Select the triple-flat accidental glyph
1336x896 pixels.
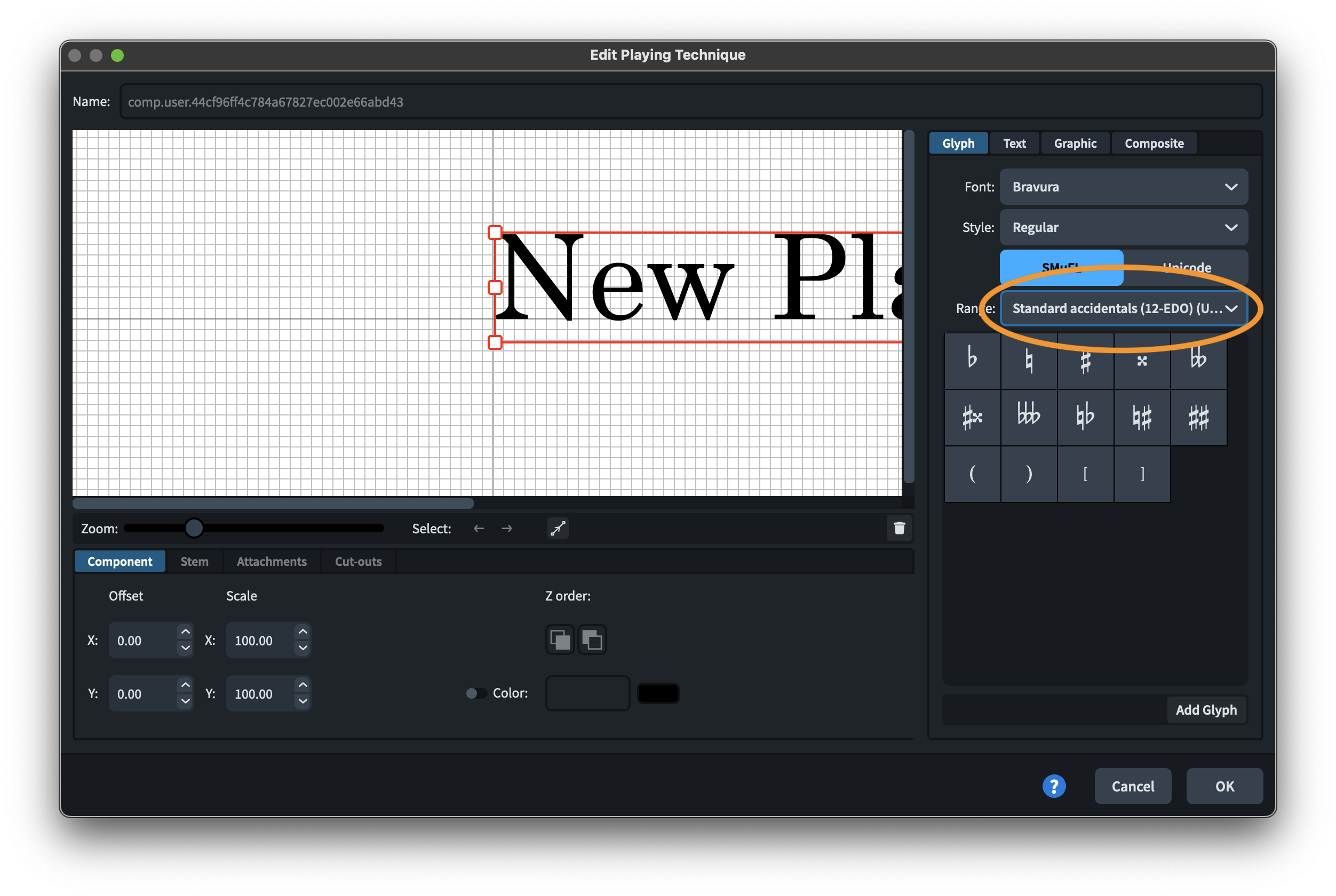click(1029, 417)
